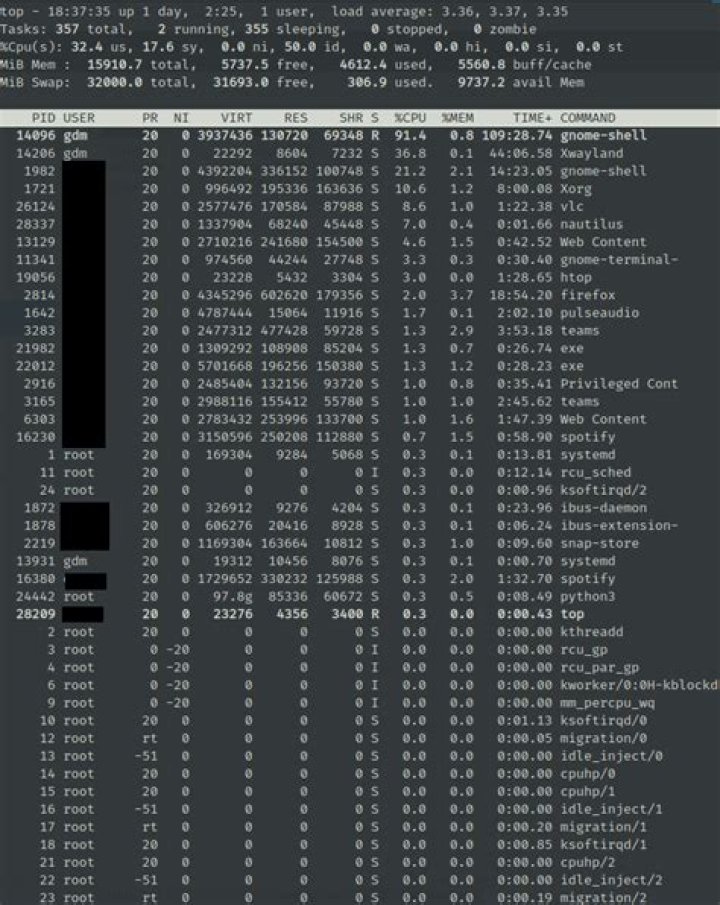Click the migration/0 command
The height and width of the screenshot is (905, 720).
[603, 739]
